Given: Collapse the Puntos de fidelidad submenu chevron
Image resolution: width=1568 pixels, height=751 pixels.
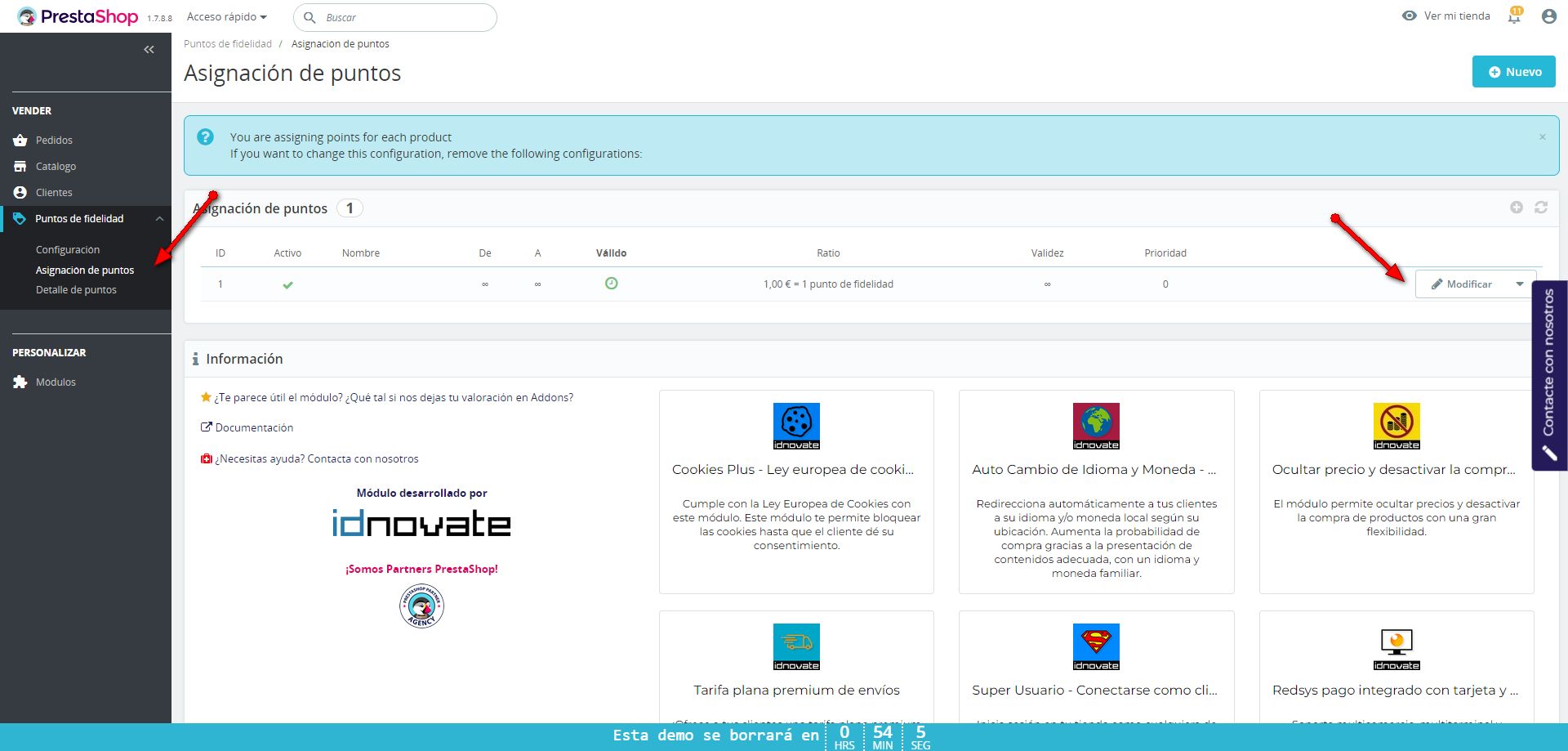Looking at the screenshot, I should pyautogui.click(x=159, y=219).
